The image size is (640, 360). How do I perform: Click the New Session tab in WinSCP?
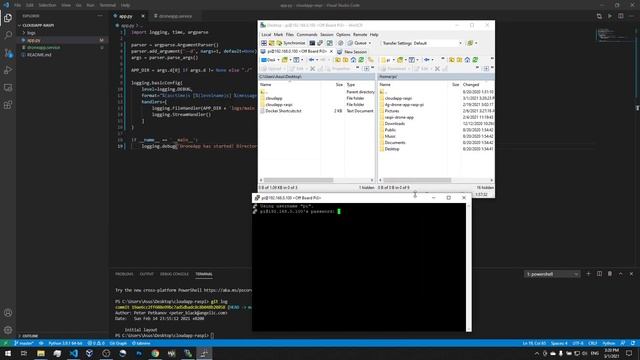click(x=352, y=52)
